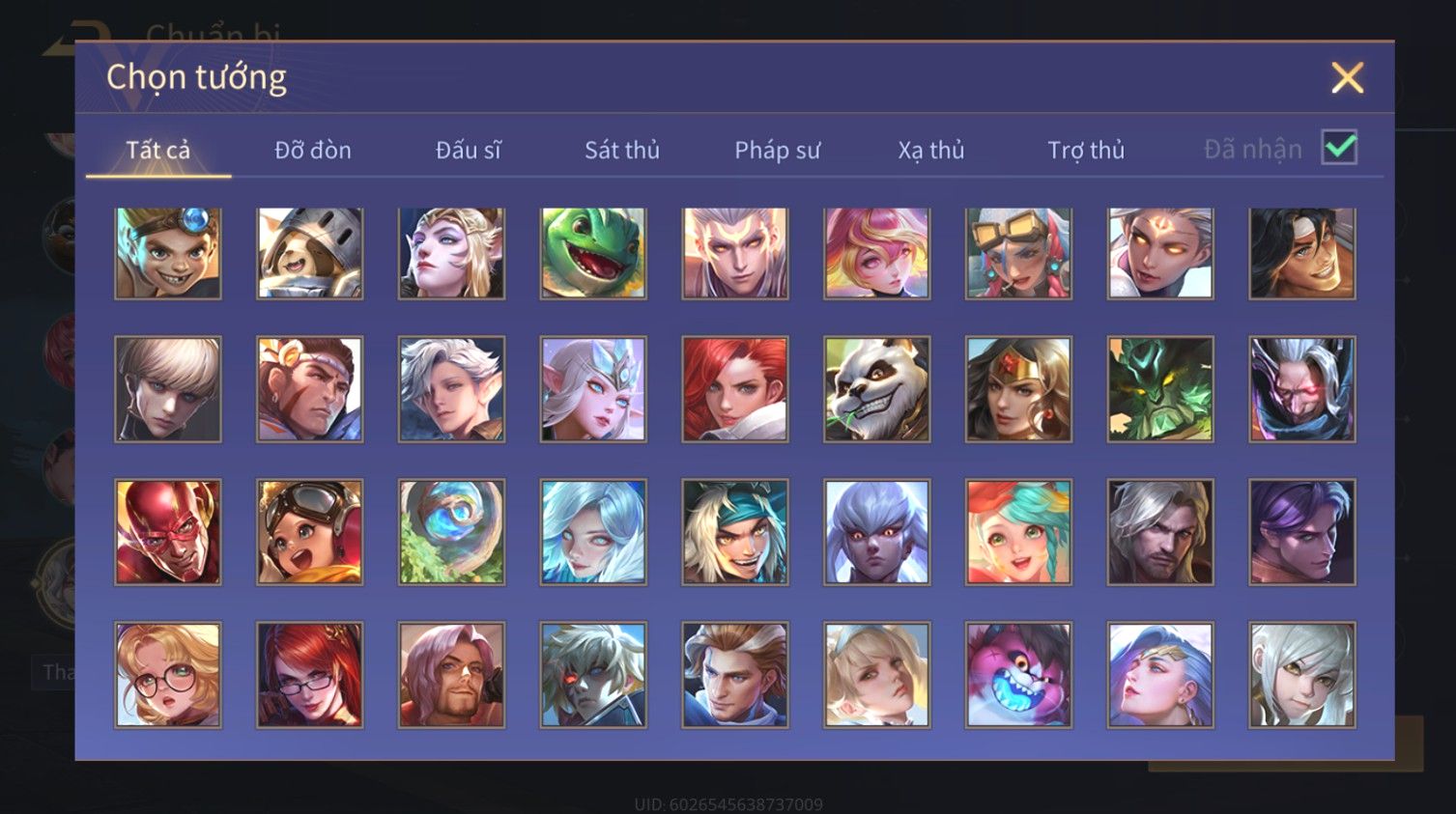The width and height of the screenshot is (1456, 814).
Task: Choose the child pilot with aviator goggles
Action: pyautogui.click(x=309, y=532)
